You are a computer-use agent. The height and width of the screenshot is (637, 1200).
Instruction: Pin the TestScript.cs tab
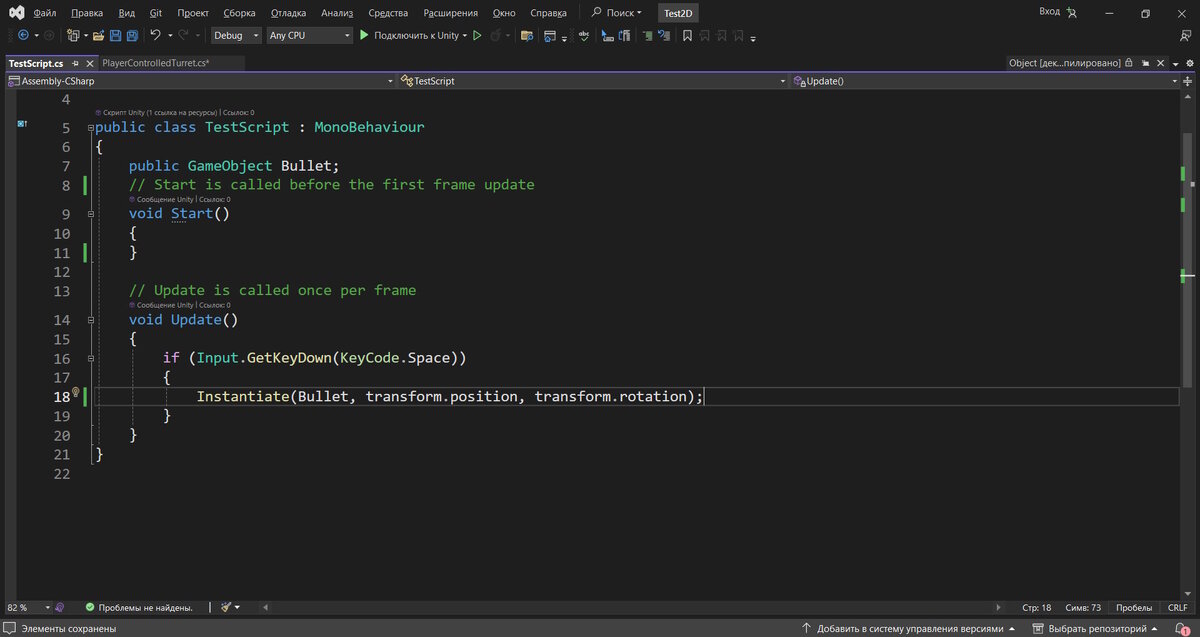[75, 63]
